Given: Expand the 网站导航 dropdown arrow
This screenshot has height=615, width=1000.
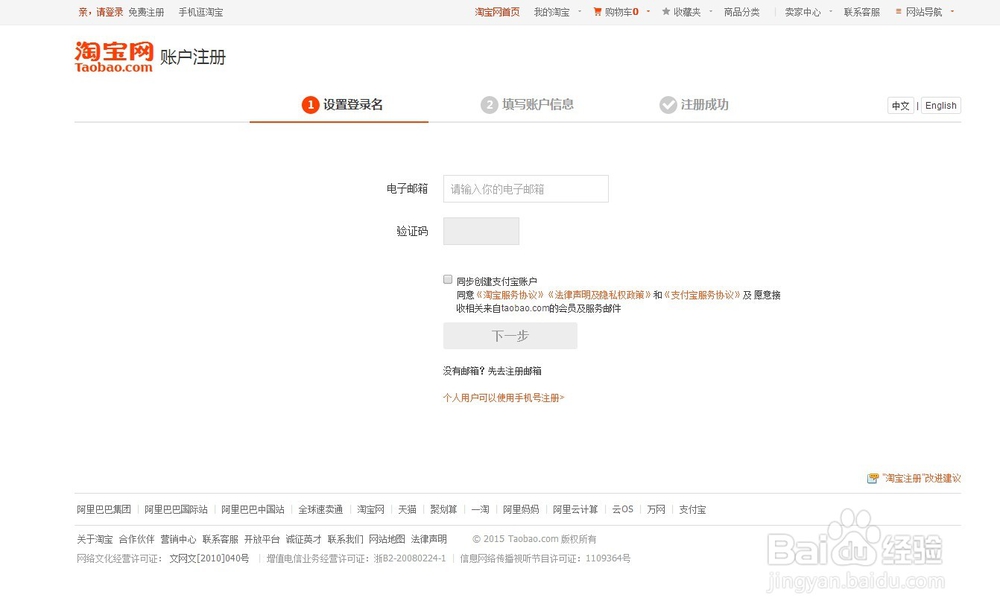Looking at the screenshot, I should (x=952, y=11).
